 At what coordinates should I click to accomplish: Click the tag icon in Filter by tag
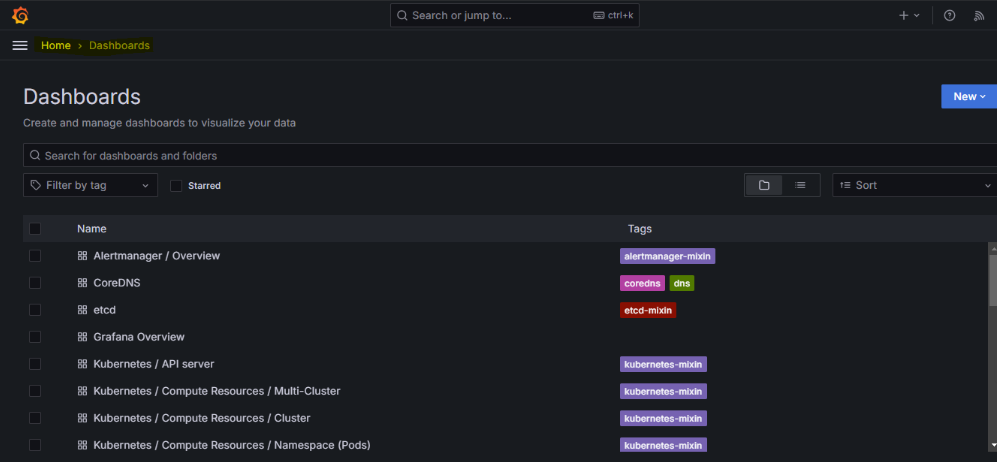(36, 185)
